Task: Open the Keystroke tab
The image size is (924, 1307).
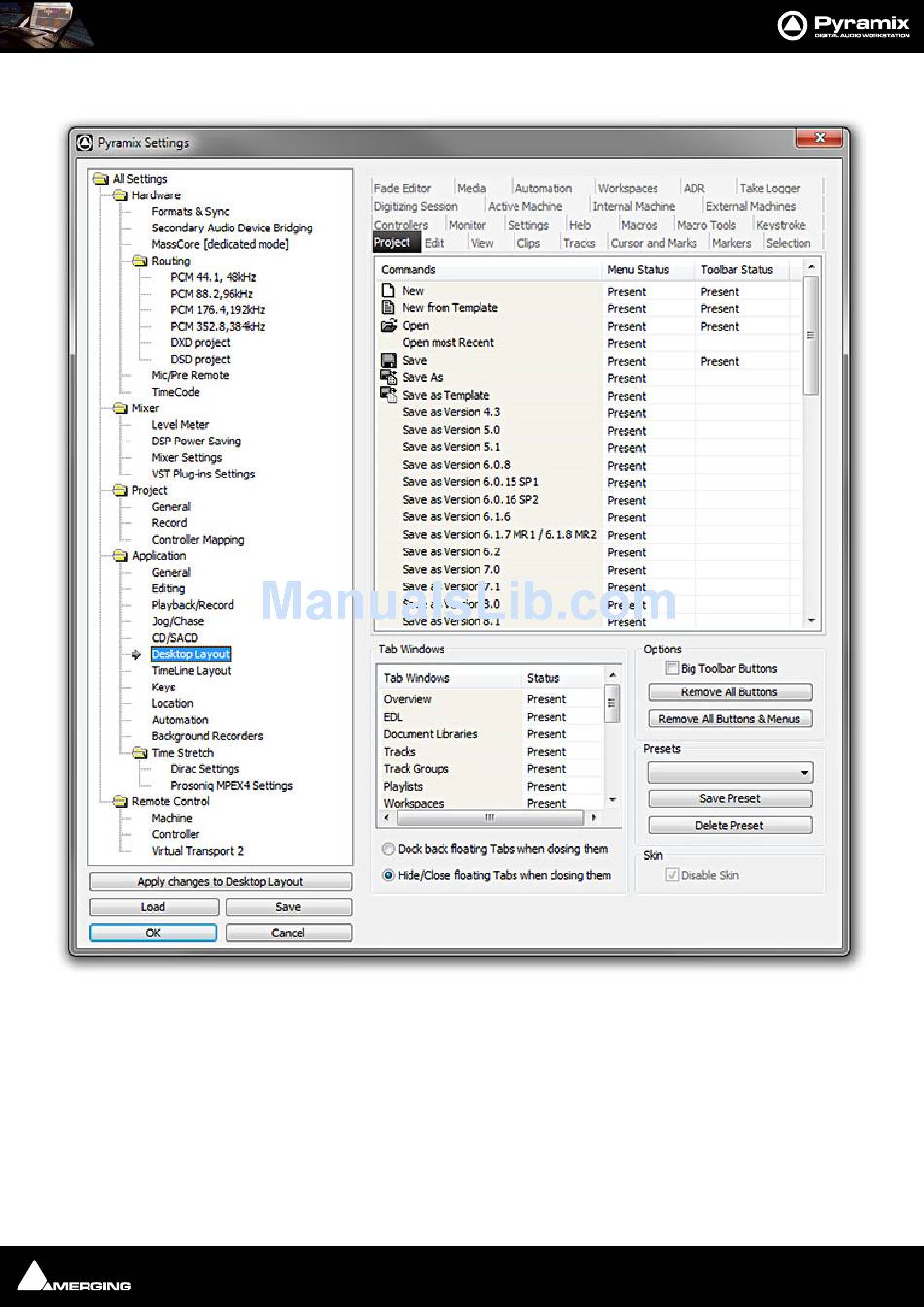Action: point(780,225)
